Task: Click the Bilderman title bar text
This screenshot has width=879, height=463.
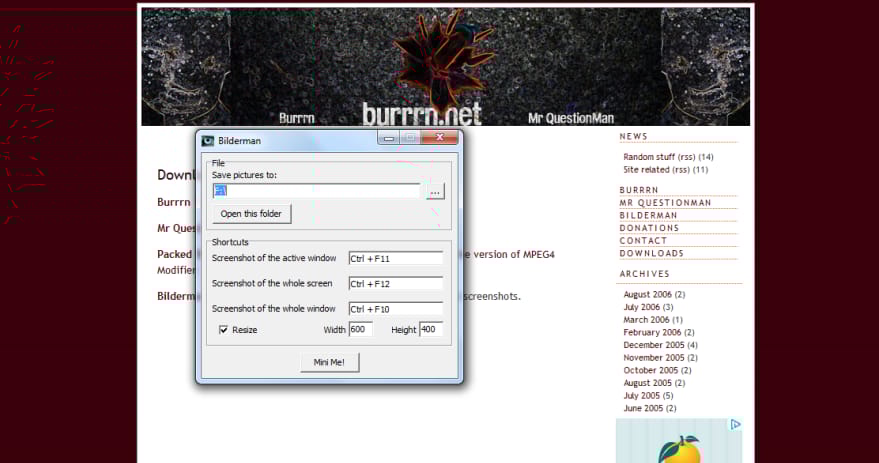Action: pyautogui.click(x=239, y=141)
